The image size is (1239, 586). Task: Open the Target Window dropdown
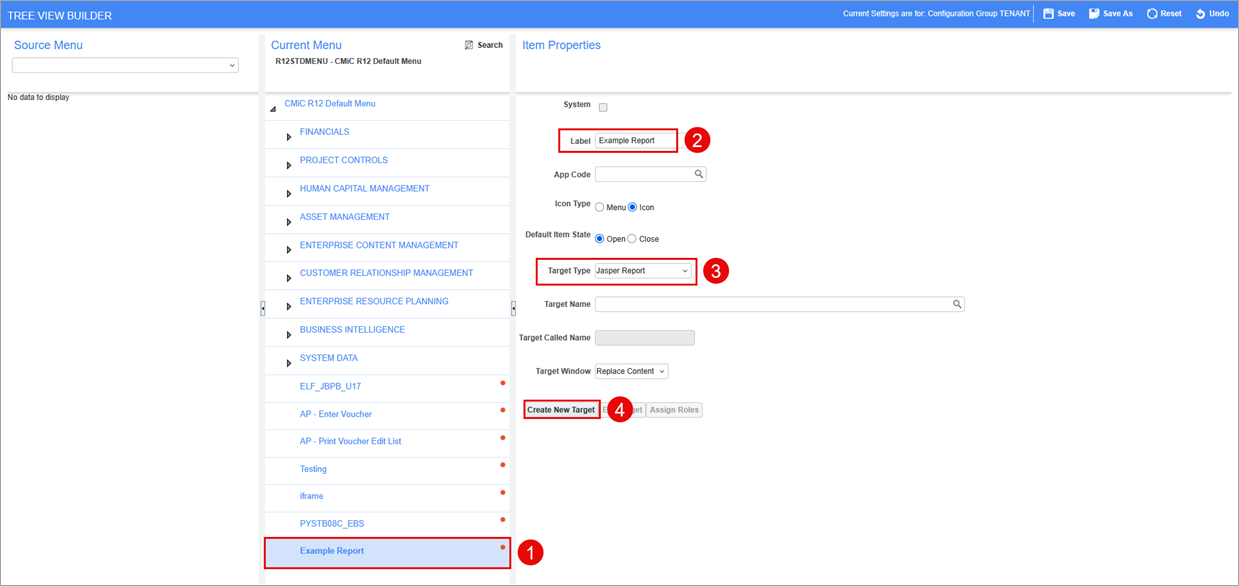(631, 371)
